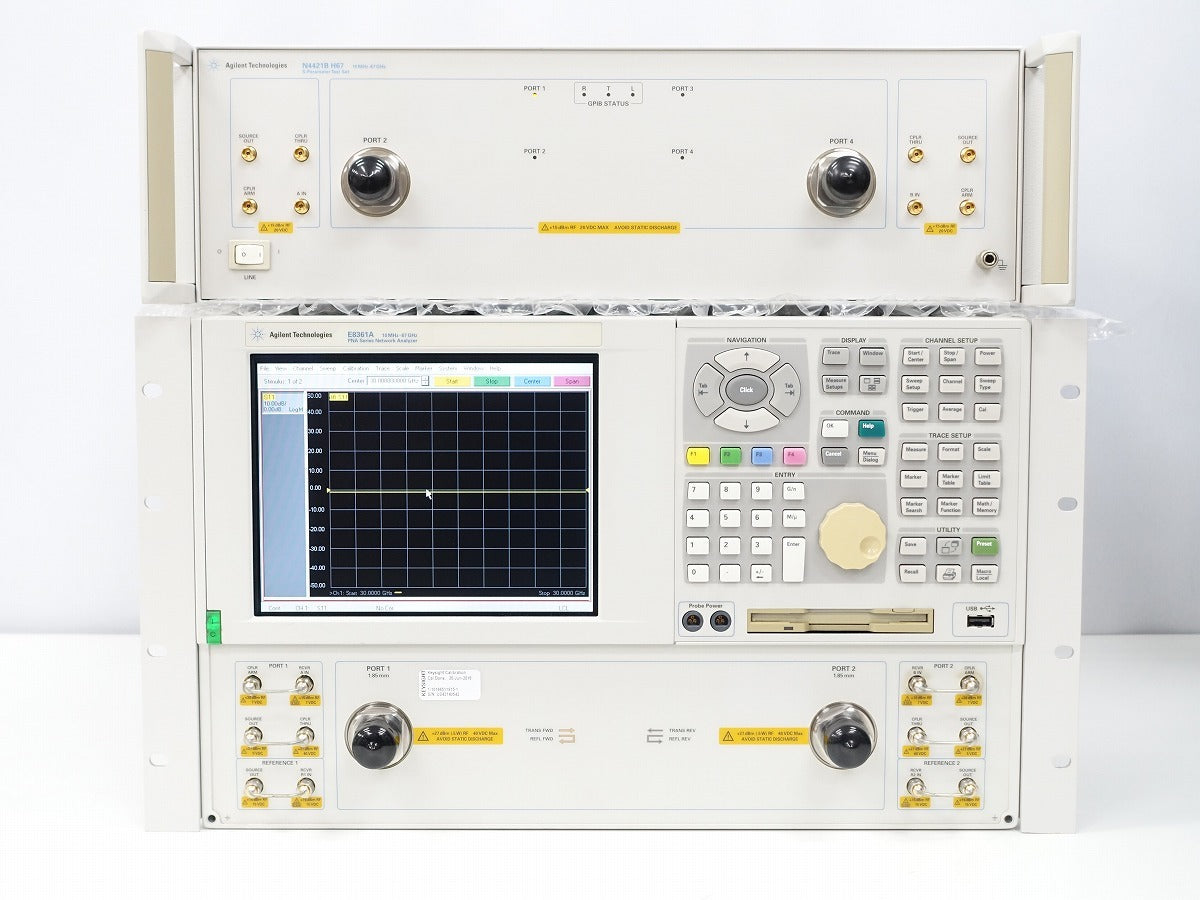Hit the Measure key in Trace Setup
The image size is (1200, 900).
914,451
